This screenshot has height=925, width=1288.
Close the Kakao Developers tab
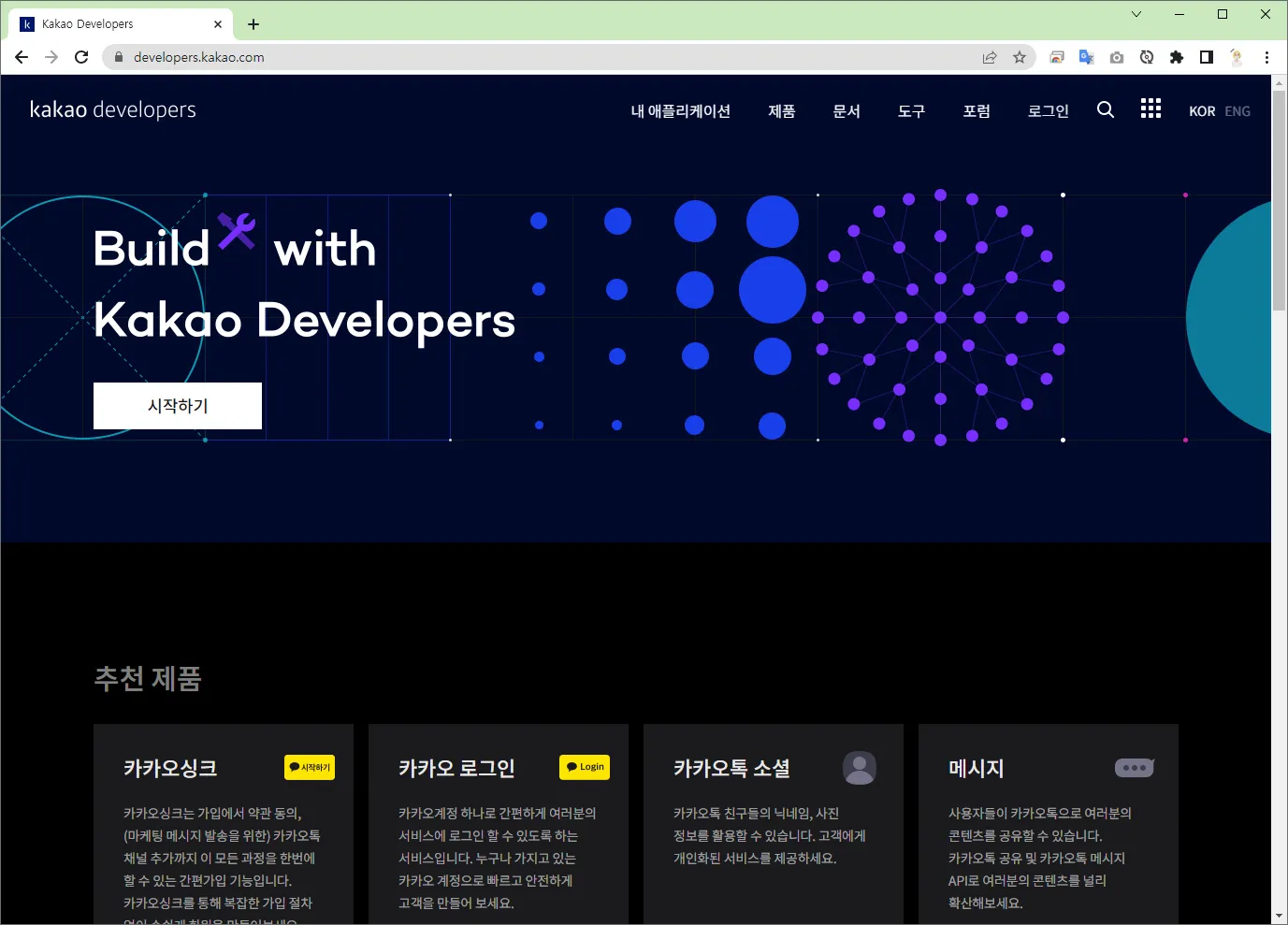219,24
